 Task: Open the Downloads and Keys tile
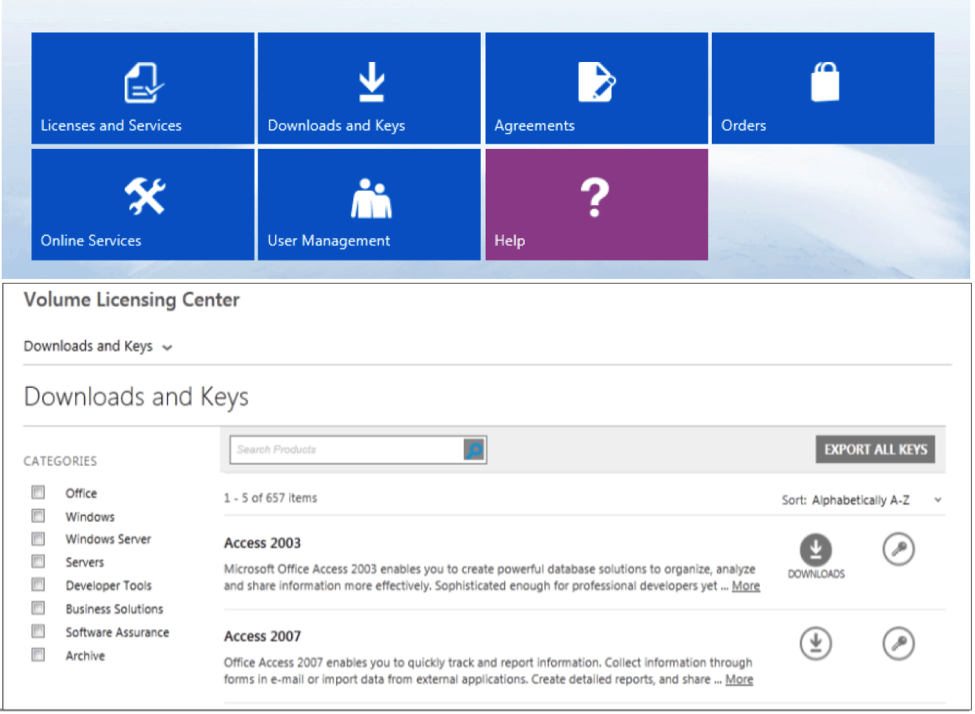369,88
